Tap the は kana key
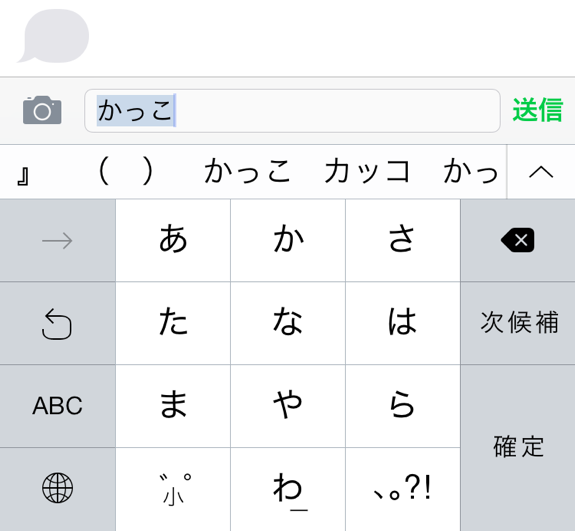Viewport: 575px width, 531px height. (403, 323)
